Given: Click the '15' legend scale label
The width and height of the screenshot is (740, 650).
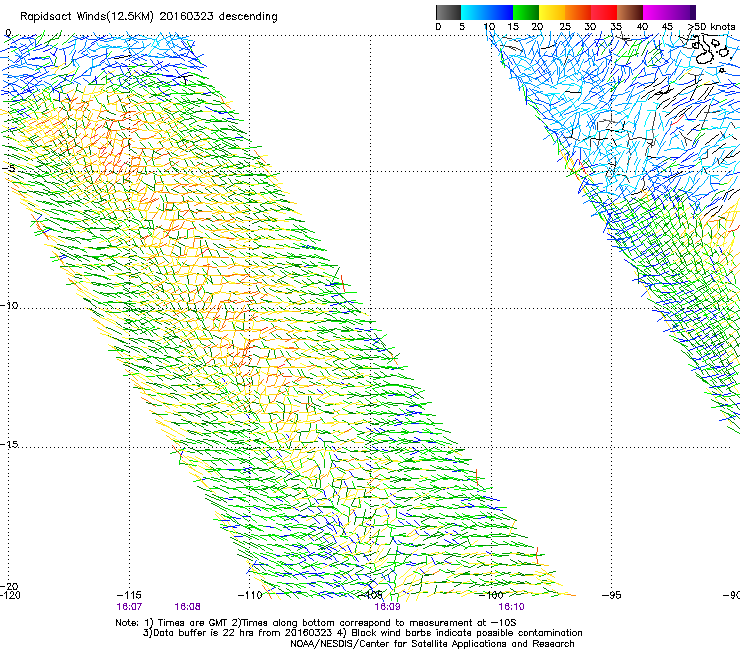Looking at the screenshot, I should (x=513, y=27).
